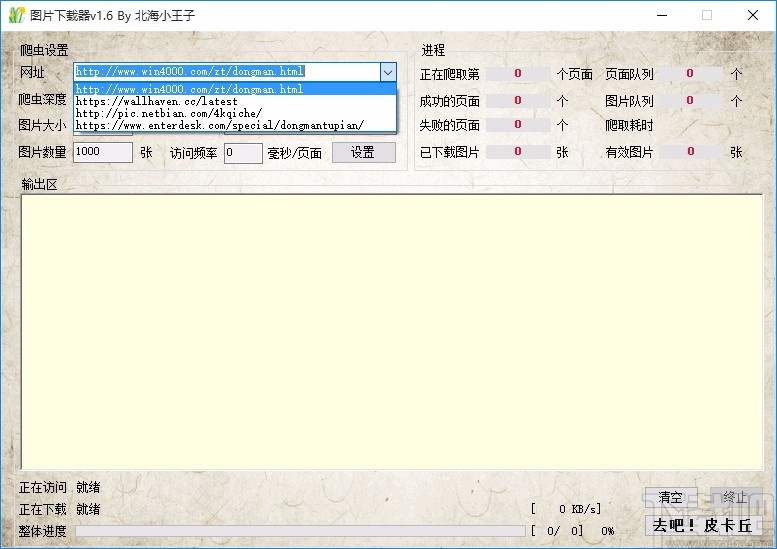Screen dimensions: 777x549
Task: Click the 就绪 status beside 正在下载
Action: click(88, 509)
